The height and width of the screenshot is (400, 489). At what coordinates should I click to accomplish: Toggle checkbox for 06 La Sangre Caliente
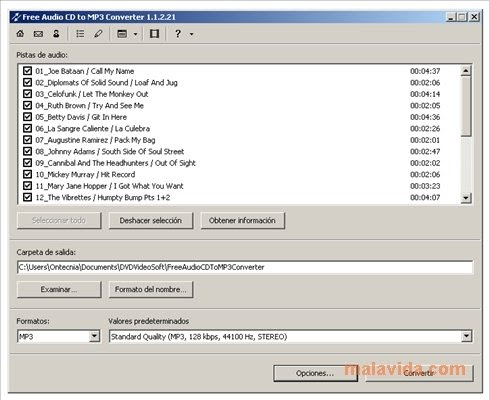click(x=27, y=128)
